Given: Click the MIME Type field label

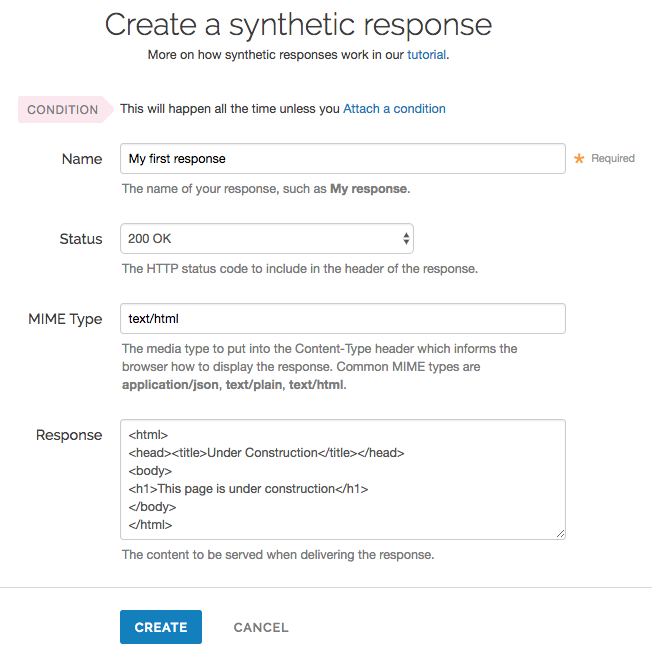Looking at the screenshot, I should [x=65, y=319].
